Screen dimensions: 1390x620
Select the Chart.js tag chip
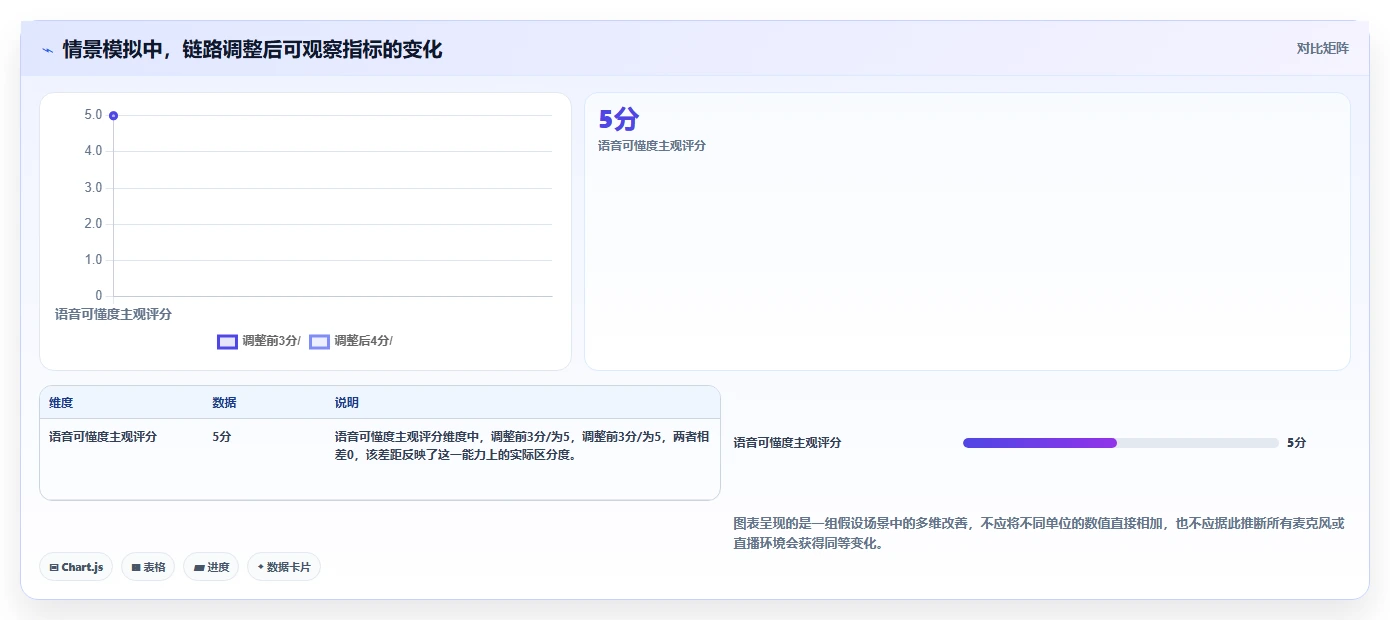[x=76, y=567]
